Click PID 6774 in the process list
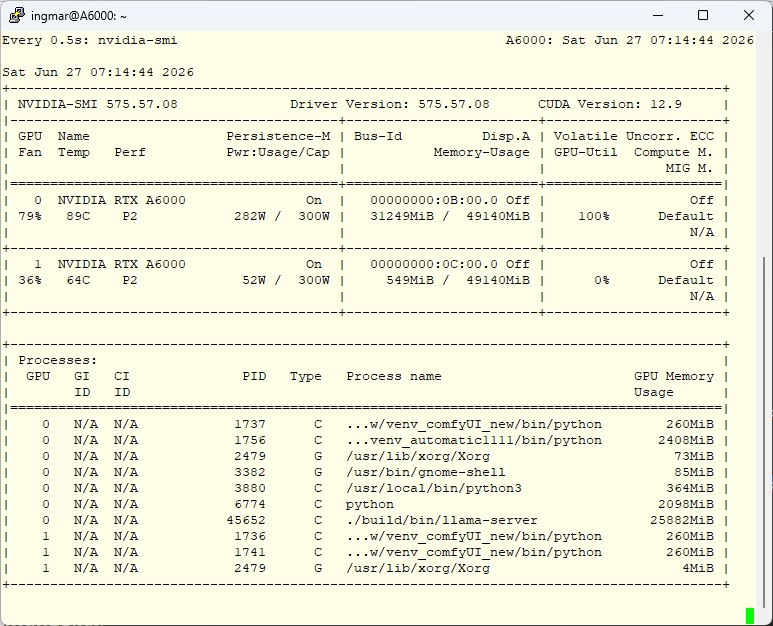Viewport: 773px width, 626px height. coord(250,504)
